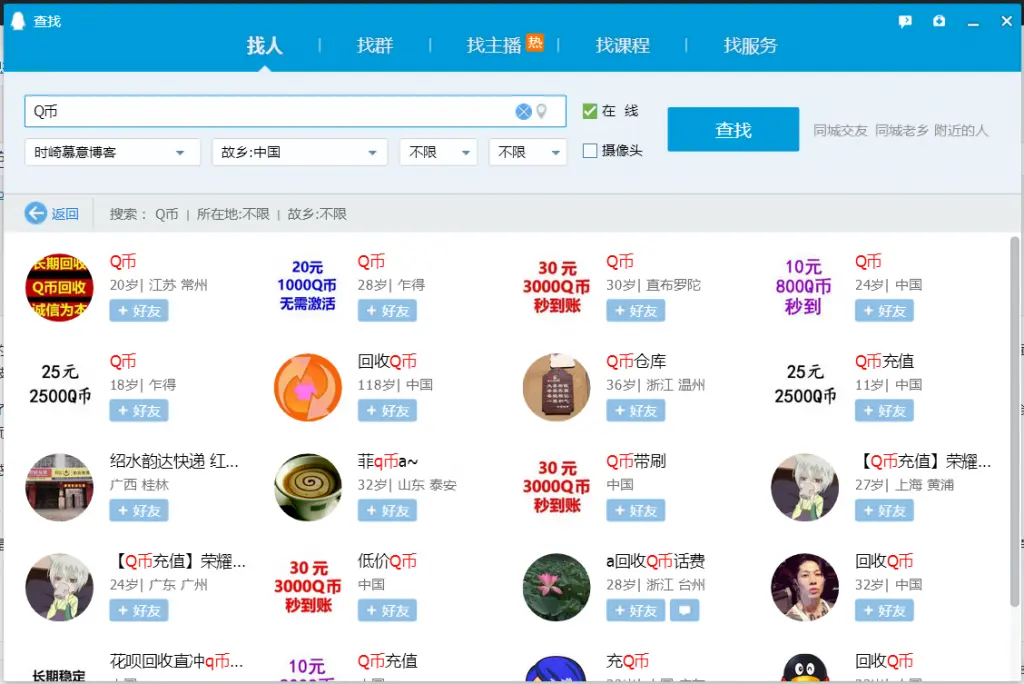The height and width of the screenshot is (684, 1024).
Task: Add friend a回收Q币话费 浙江 台州
Action: coord(635,611)
